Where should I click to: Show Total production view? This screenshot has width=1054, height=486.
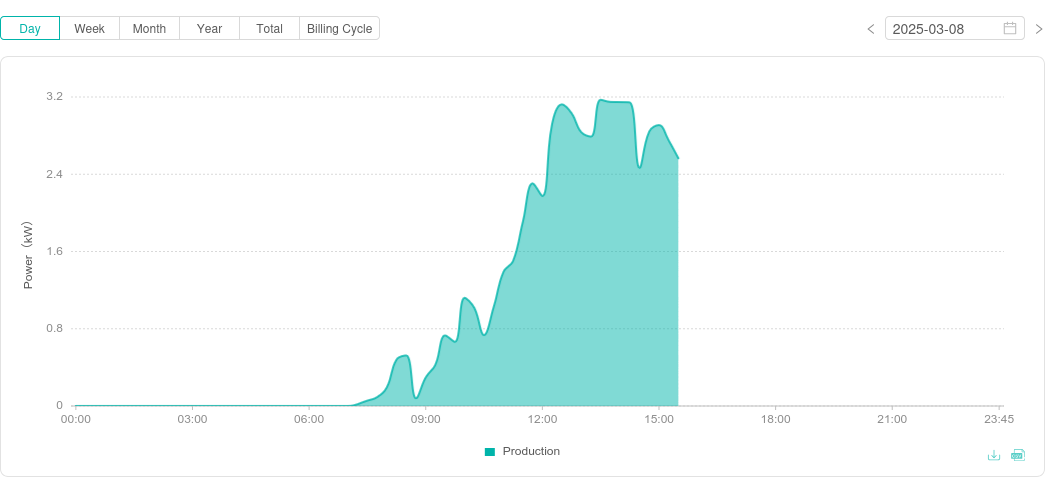[269, 28]
